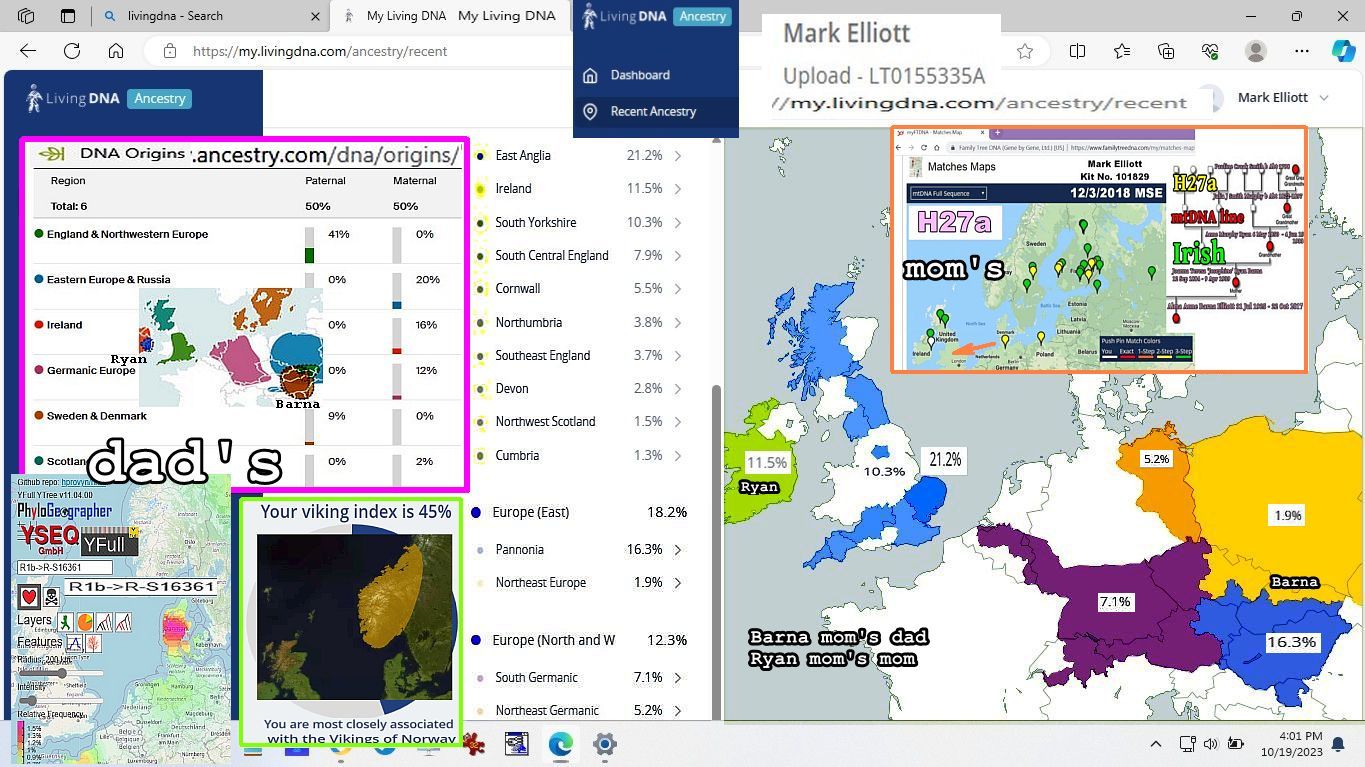The height and width of the screenshot is (767, 1365).
Task: Go back using browser back arrow
Action: [x=28, y=51]
